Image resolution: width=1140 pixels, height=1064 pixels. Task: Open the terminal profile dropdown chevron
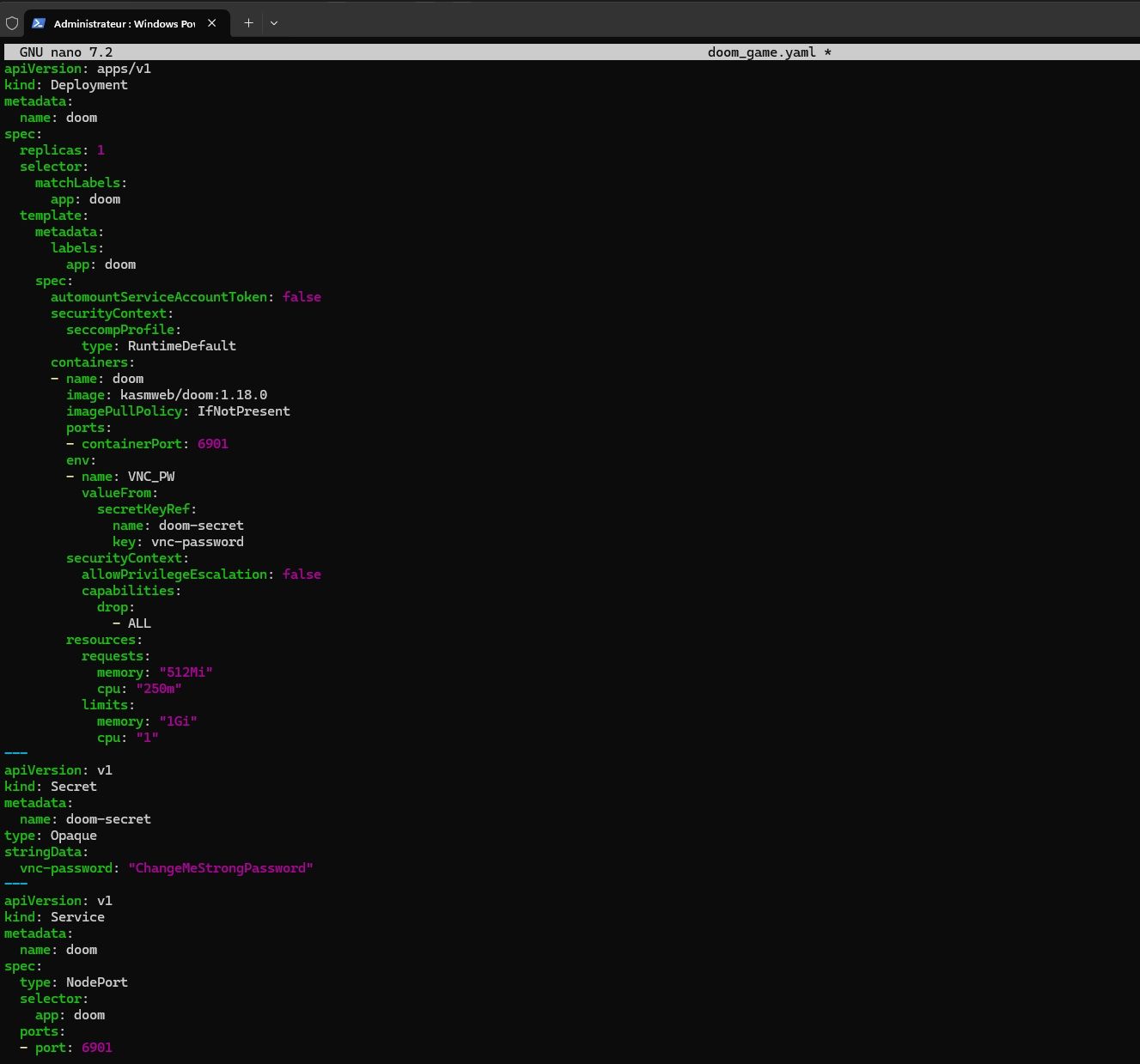coord(274,23)
